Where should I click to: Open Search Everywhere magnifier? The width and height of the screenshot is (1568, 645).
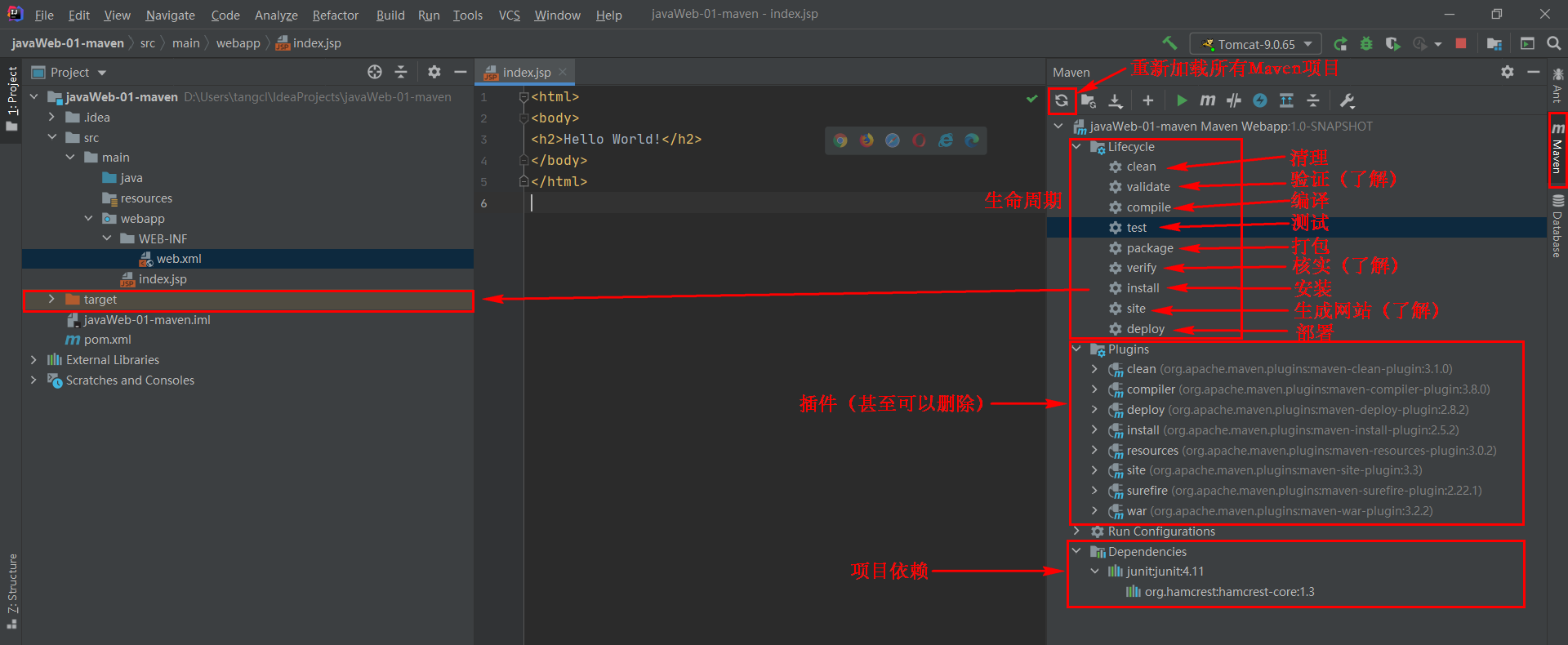click(x=1554, y=44)
